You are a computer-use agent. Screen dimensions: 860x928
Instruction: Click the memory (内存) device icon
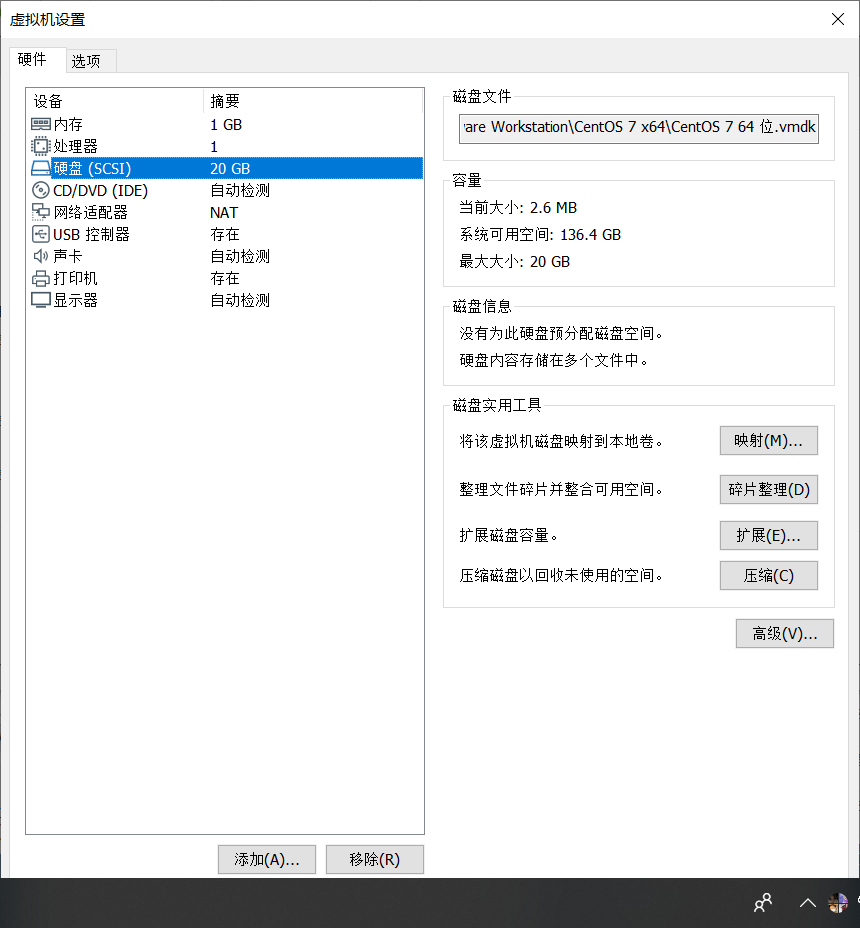(x=40, y=124)
